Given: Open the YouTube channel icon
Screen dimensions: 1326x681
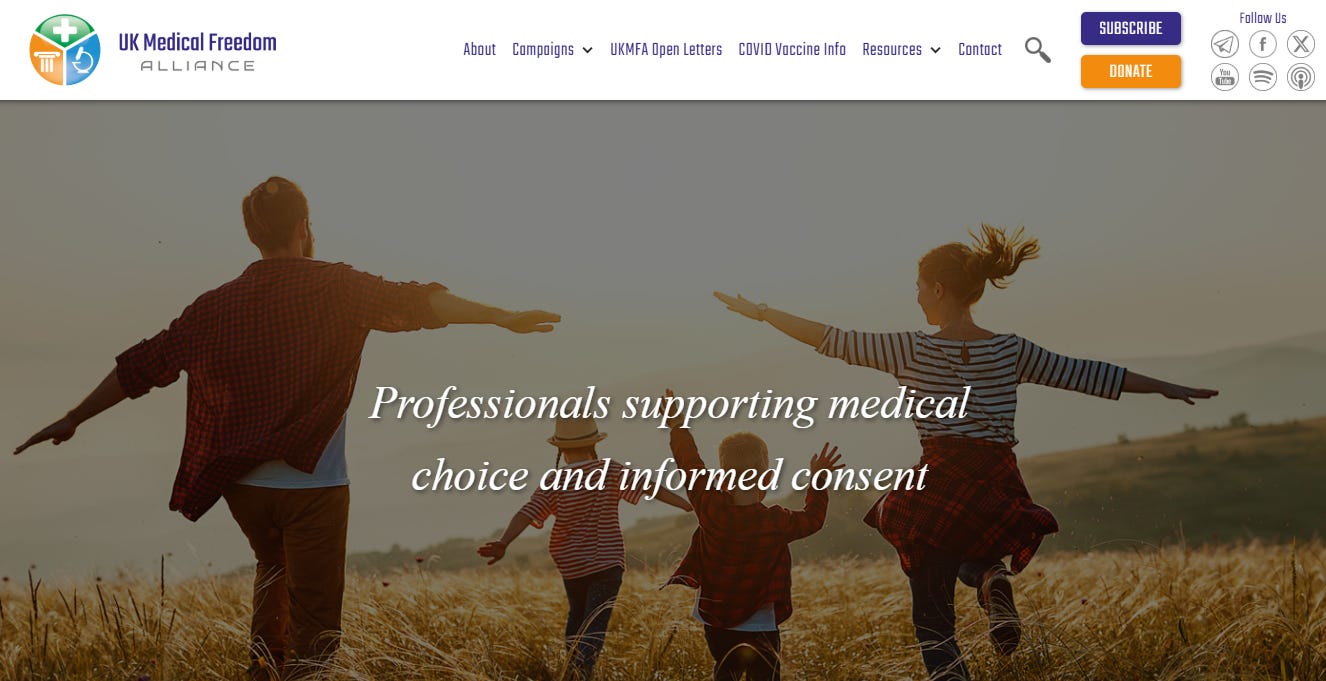Looking at the screenshot, I should coord(1225,77).
